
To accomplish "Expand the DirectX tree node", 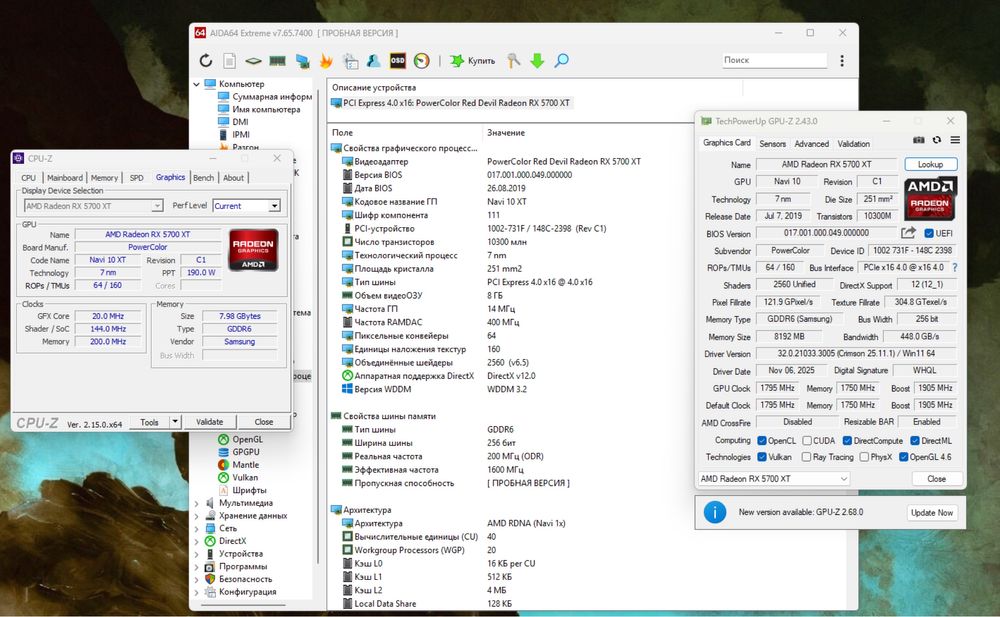I will click(x=196, y=542).
